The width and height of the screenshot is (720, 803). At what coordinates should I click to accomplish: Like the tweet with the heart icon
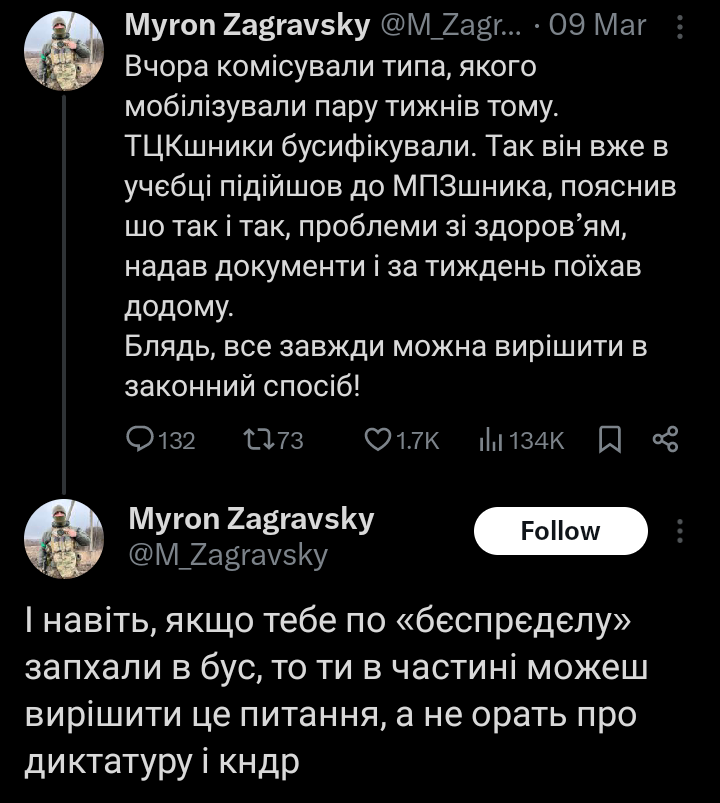pos(377,440)
